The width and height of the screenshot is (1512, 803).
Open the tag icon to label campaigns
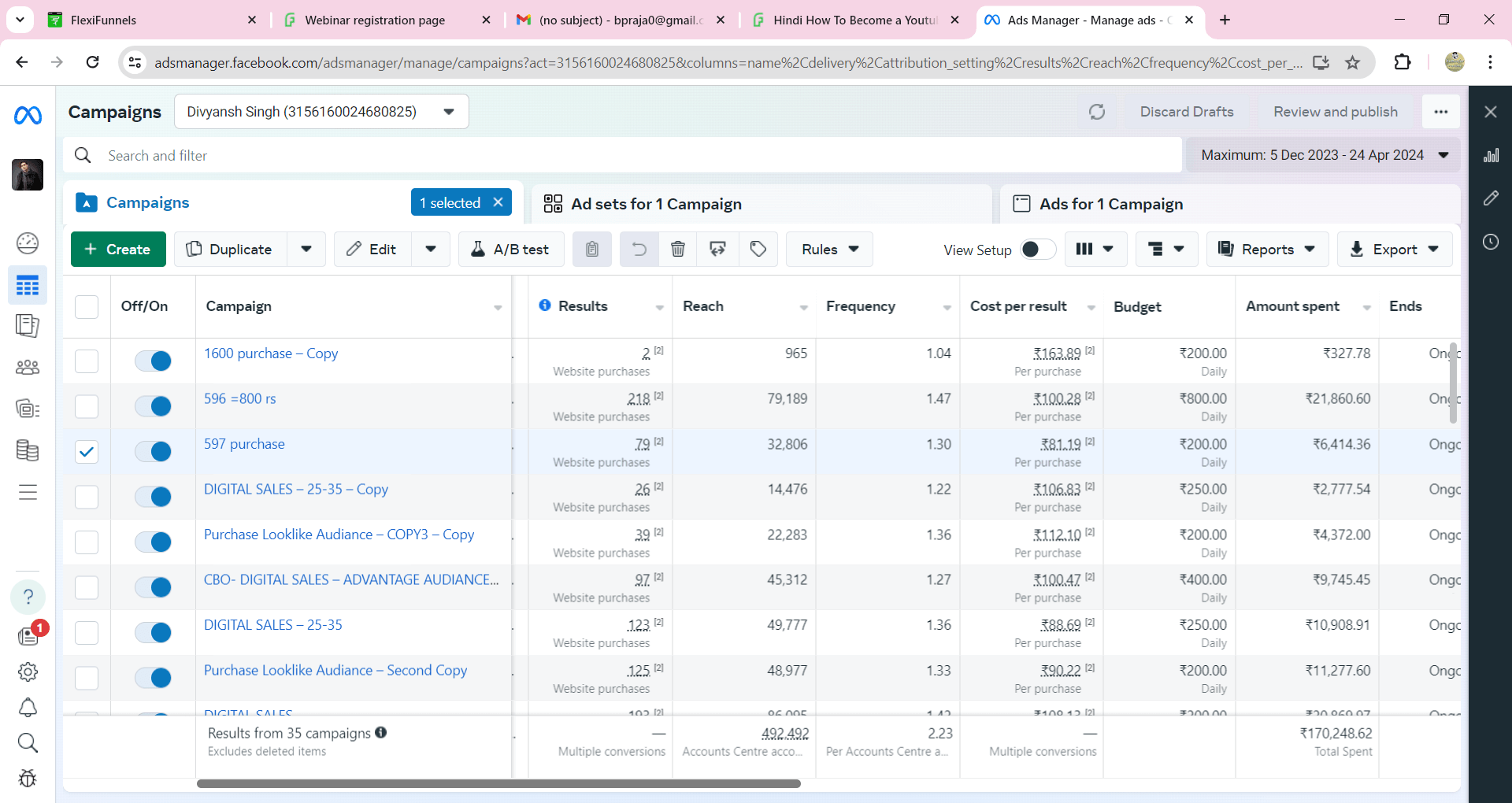click(x=758, y=249)
